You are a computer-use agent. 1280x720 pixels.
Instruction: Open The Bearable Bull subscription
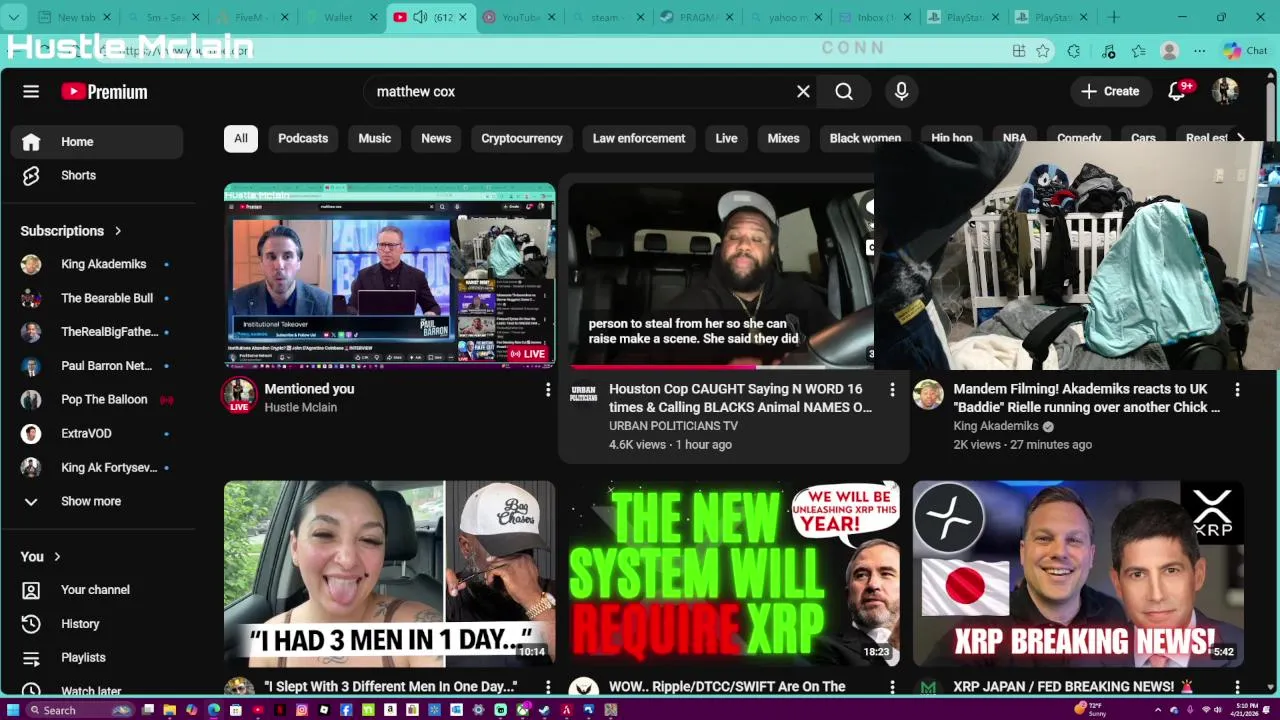point(97,298)
